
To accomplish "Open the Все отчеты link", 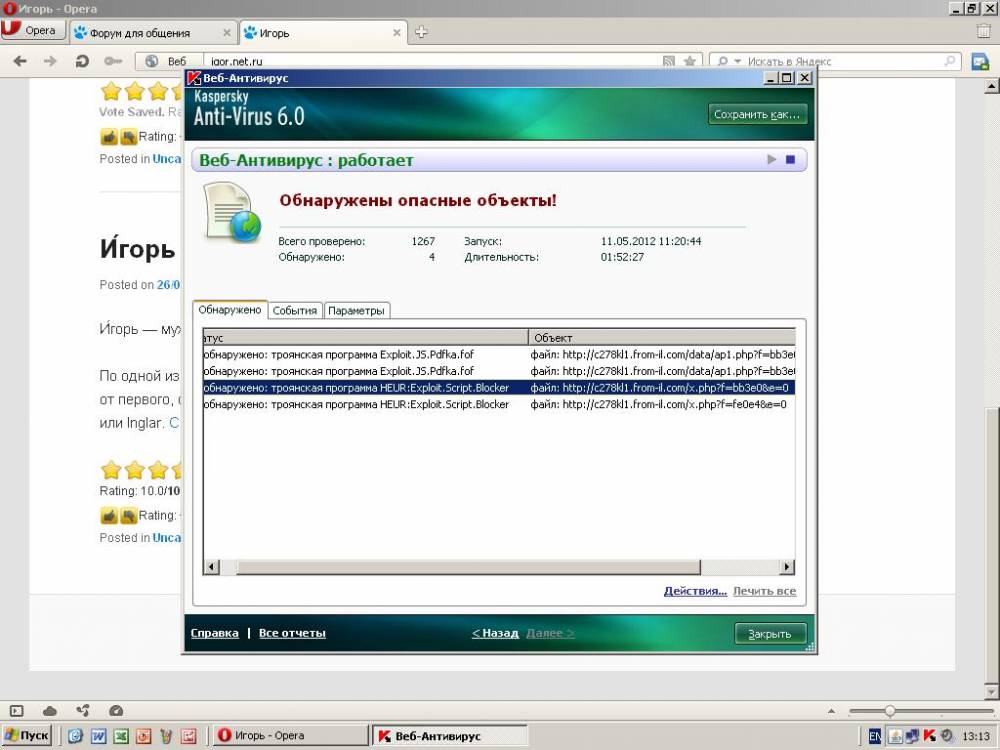I will [x=292, y=633].
